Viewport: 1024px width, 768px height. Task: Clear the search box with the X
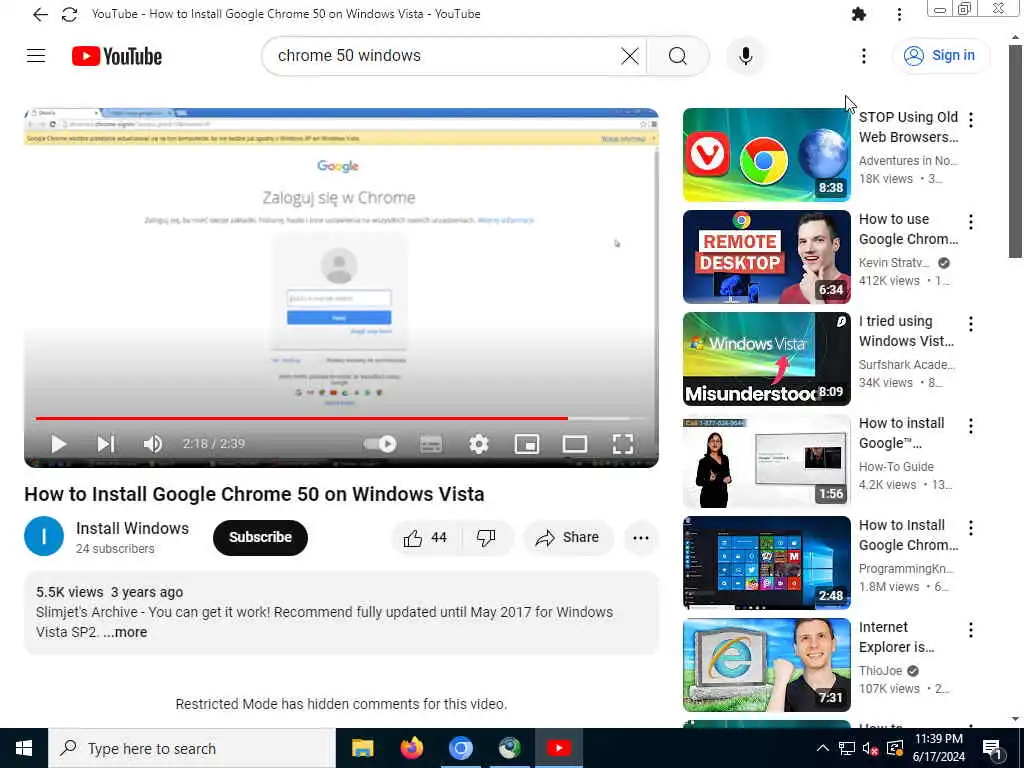click(630, 56)
